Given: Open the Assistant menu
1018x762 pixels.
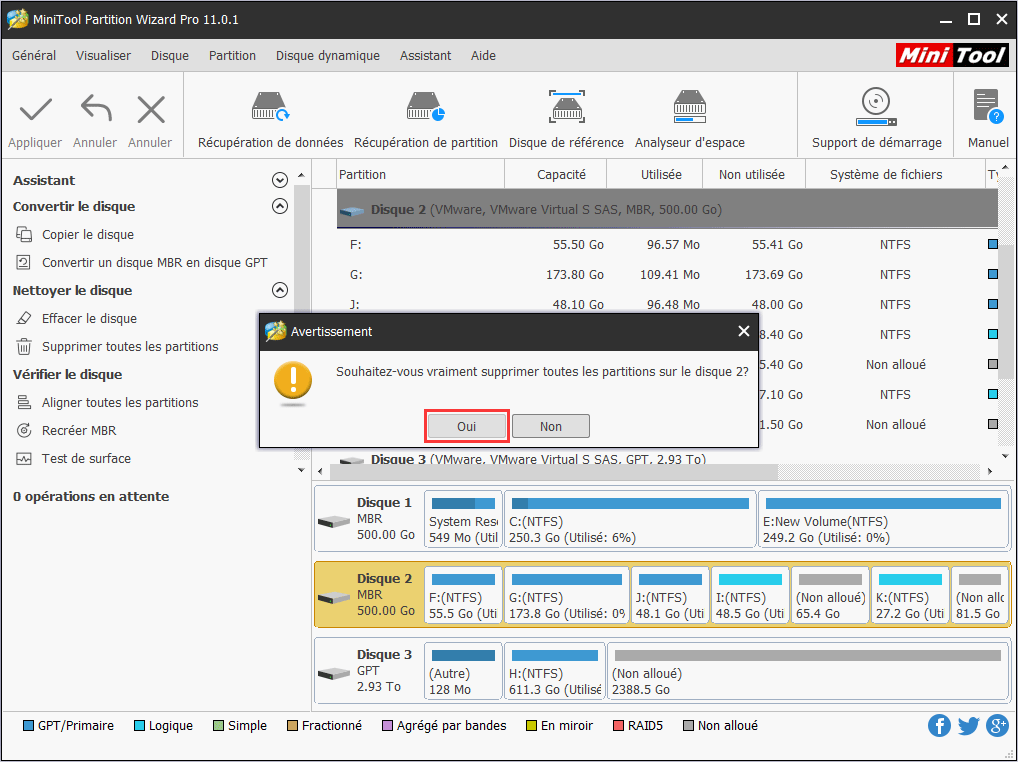Looking at the screenshot, I should click(425, 56).
